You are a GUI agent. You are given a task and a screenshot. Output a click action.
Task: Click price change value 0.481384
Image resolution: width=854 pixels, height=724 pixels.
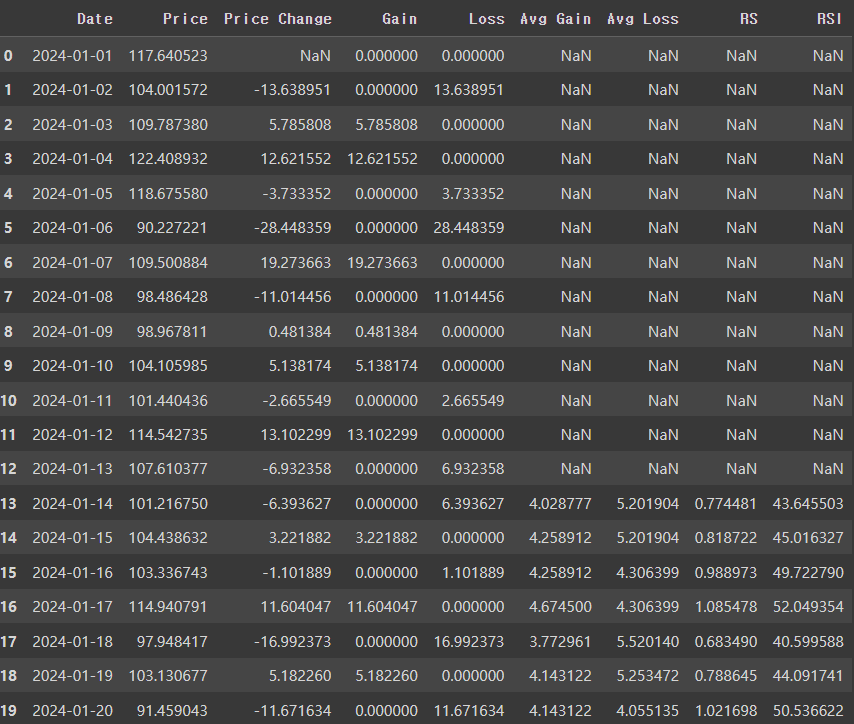[x=300, y=332]
